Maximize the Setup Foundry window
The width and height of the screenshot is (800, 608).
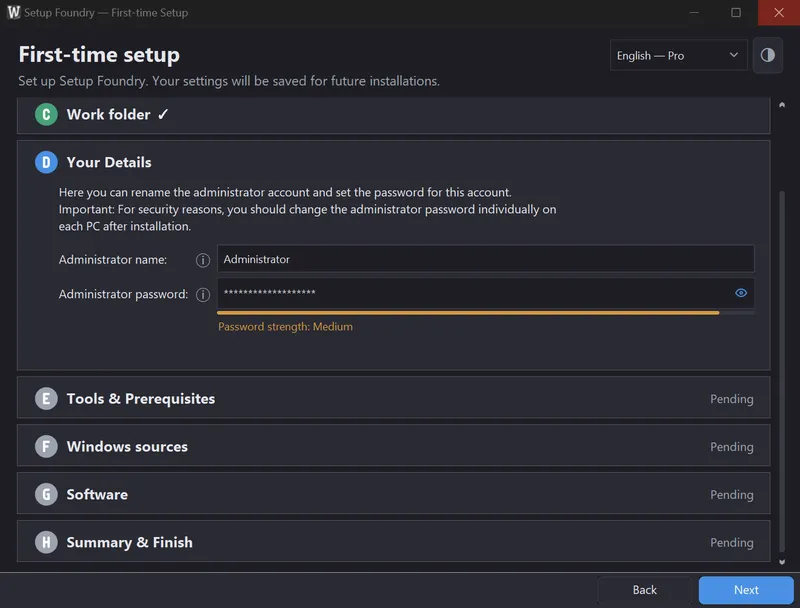[736, 12]
